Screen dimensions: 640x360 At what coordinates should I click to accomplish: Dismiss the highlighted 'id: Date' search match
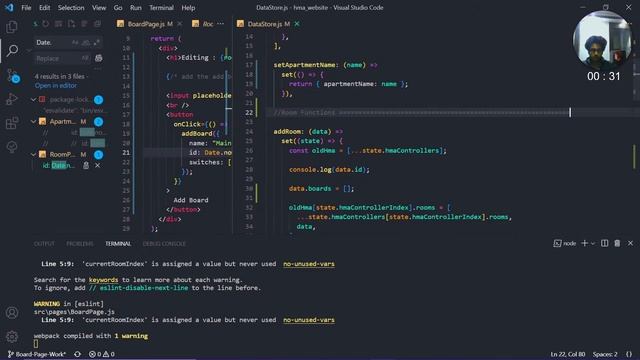click(98, 165)
